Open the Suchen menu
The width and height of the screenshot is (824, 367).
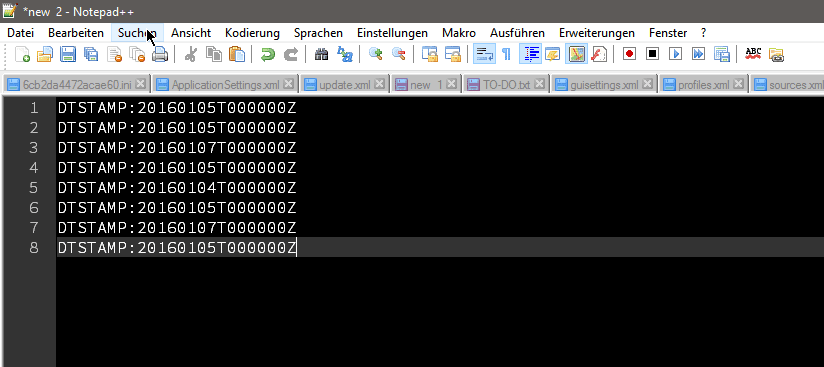point(138,33)
